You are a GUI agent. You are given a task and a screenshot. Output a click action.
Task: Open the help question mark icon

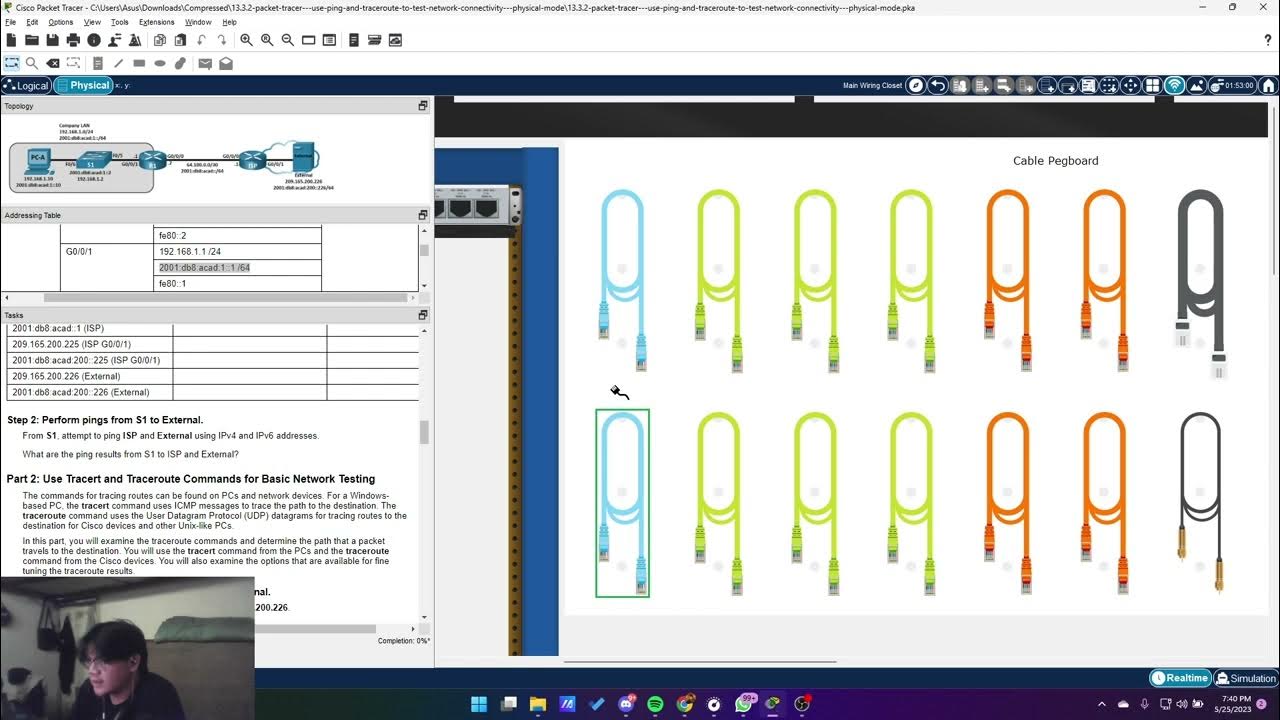(1268, 40)
